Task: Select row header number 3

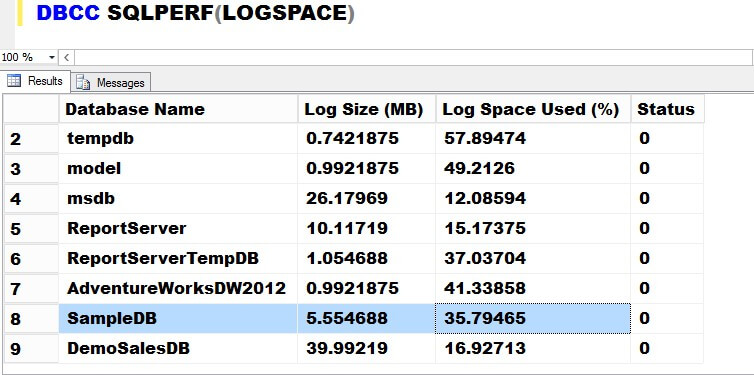Action: coord(31,169)
